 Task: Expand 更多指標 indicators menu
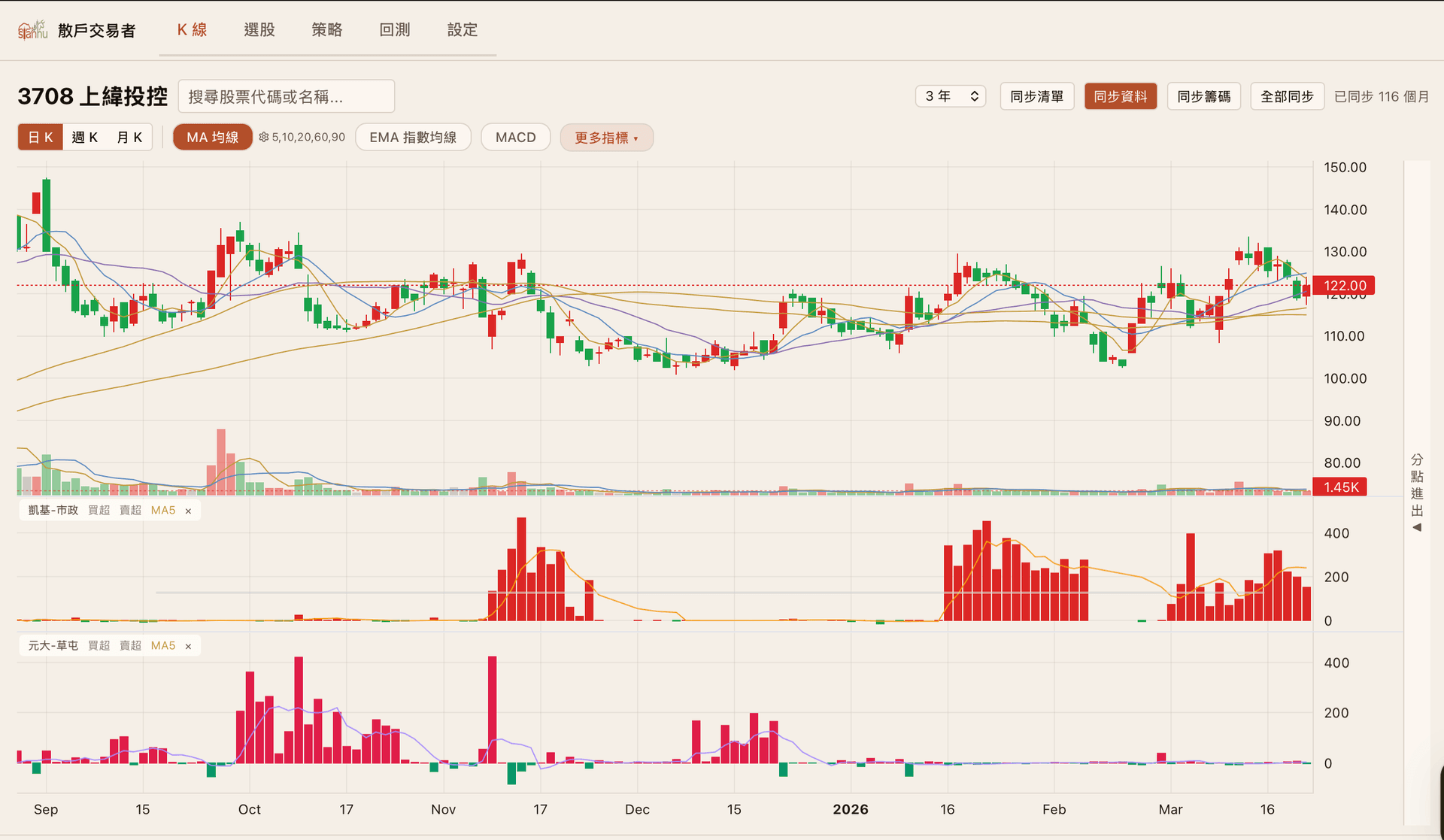(x=606, y=138)
